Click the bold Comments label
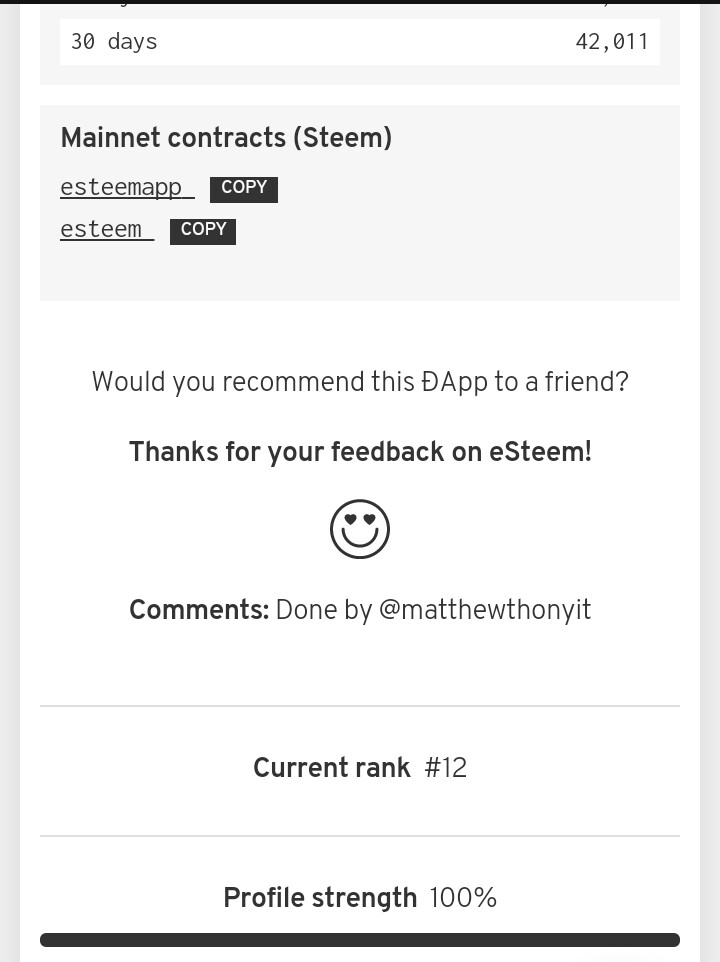Screen dimensions: 720x962 tap(199, 610)
